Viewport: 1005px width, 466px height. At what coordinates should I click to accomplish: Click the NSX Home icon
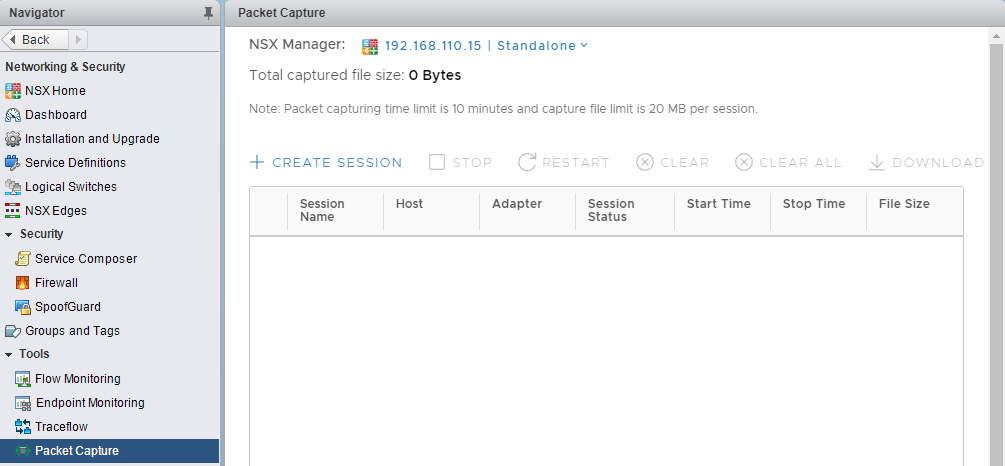[x=13, y=91]
